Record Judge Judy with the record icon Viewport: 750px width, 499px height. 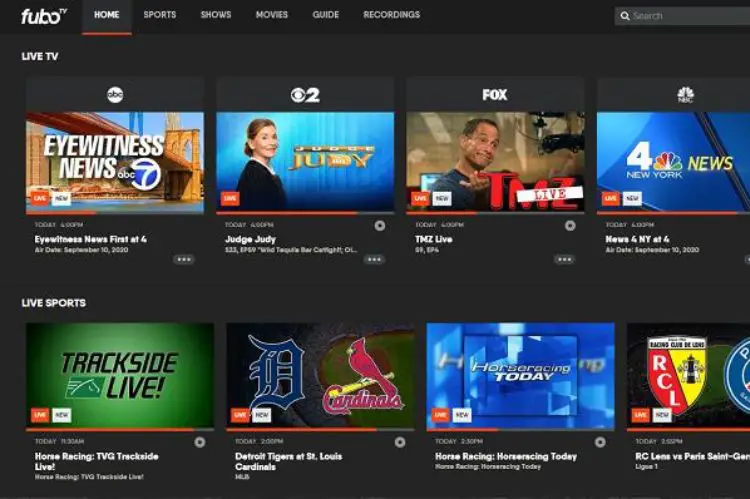coord(380,225)
